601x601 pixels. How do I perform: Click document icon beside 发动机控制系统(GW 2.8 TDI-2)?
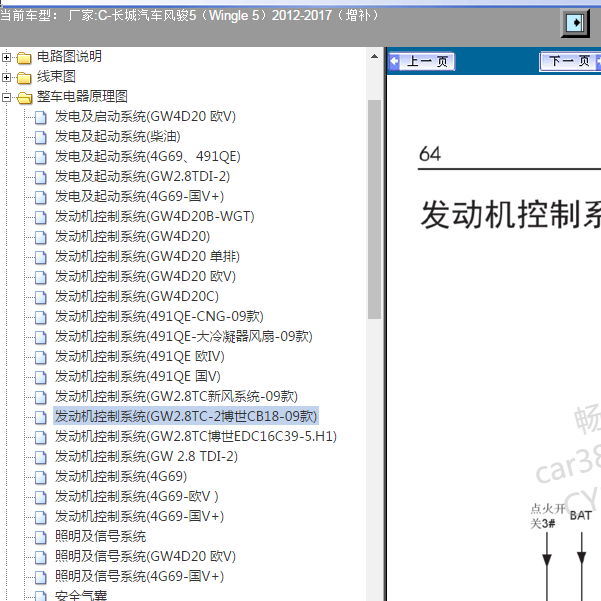tap(41, 457)
